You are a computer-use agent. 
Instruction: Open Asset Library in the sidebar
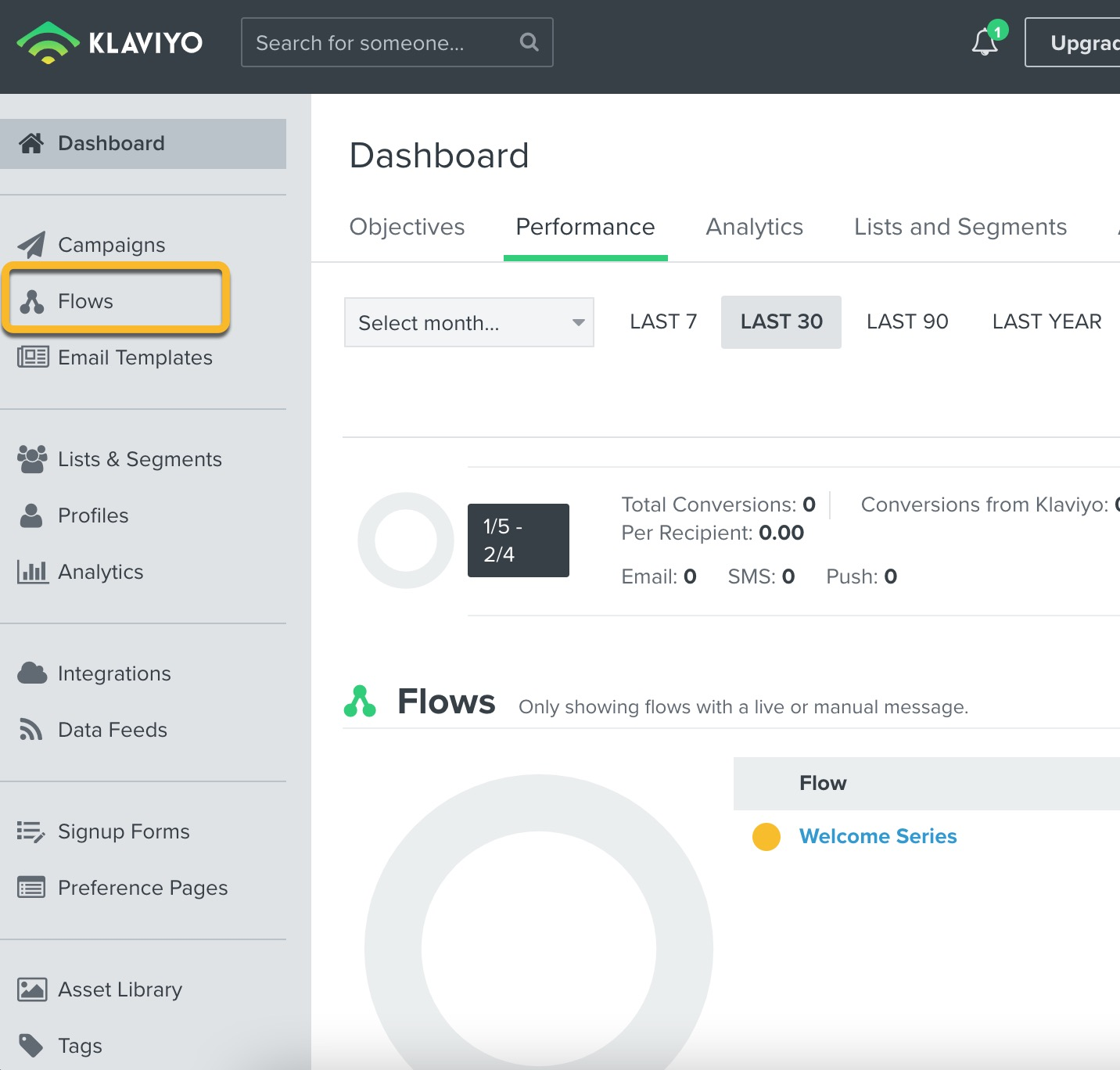point(120,989)
